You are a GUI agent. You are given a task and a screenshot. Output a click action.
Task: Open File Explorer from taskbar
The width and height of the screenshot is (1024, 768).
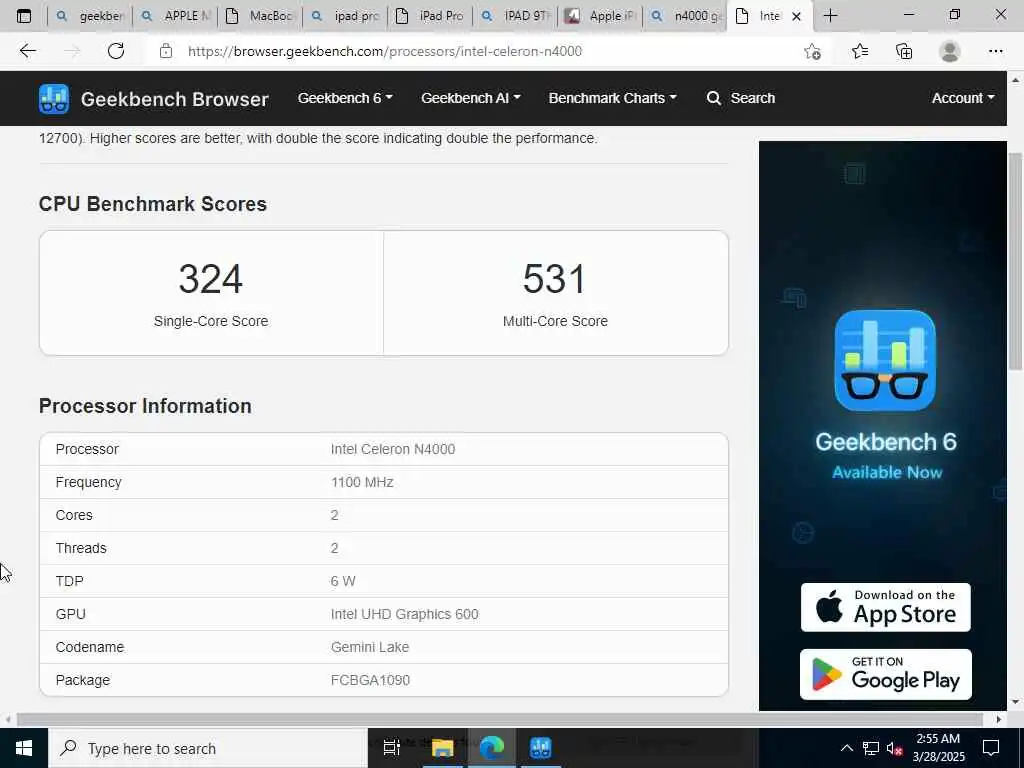[442, 748]
